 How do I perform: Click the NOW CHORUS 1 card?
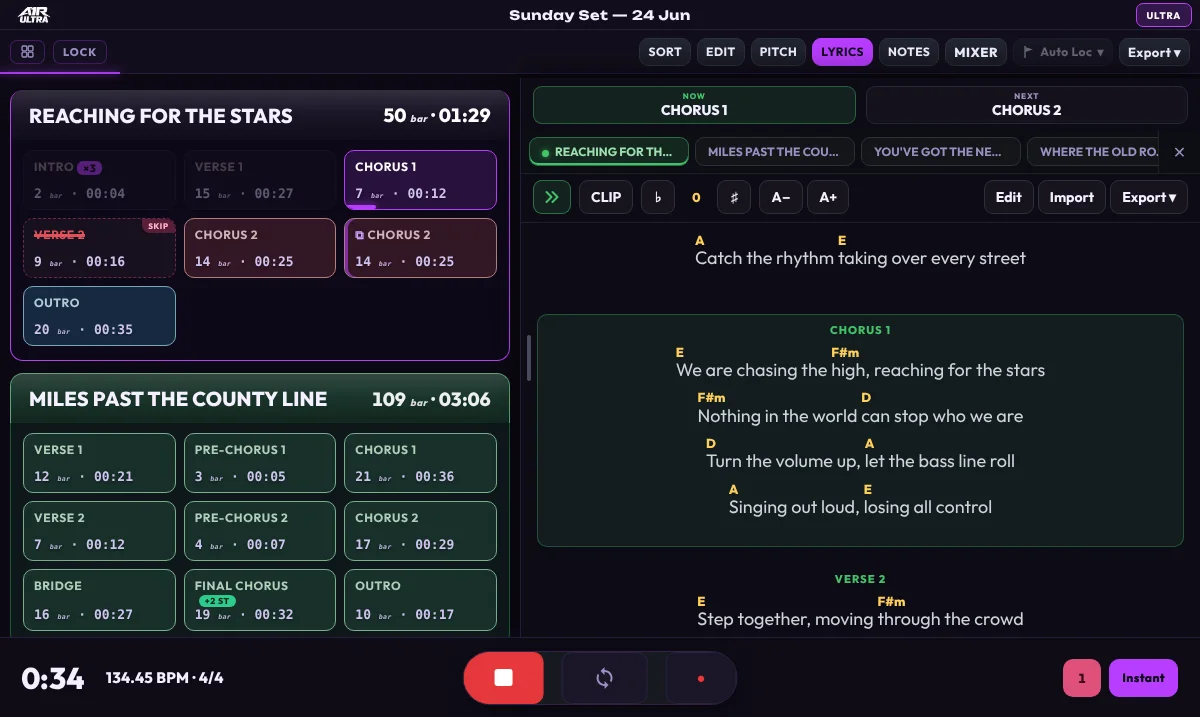tap(694, 105)
